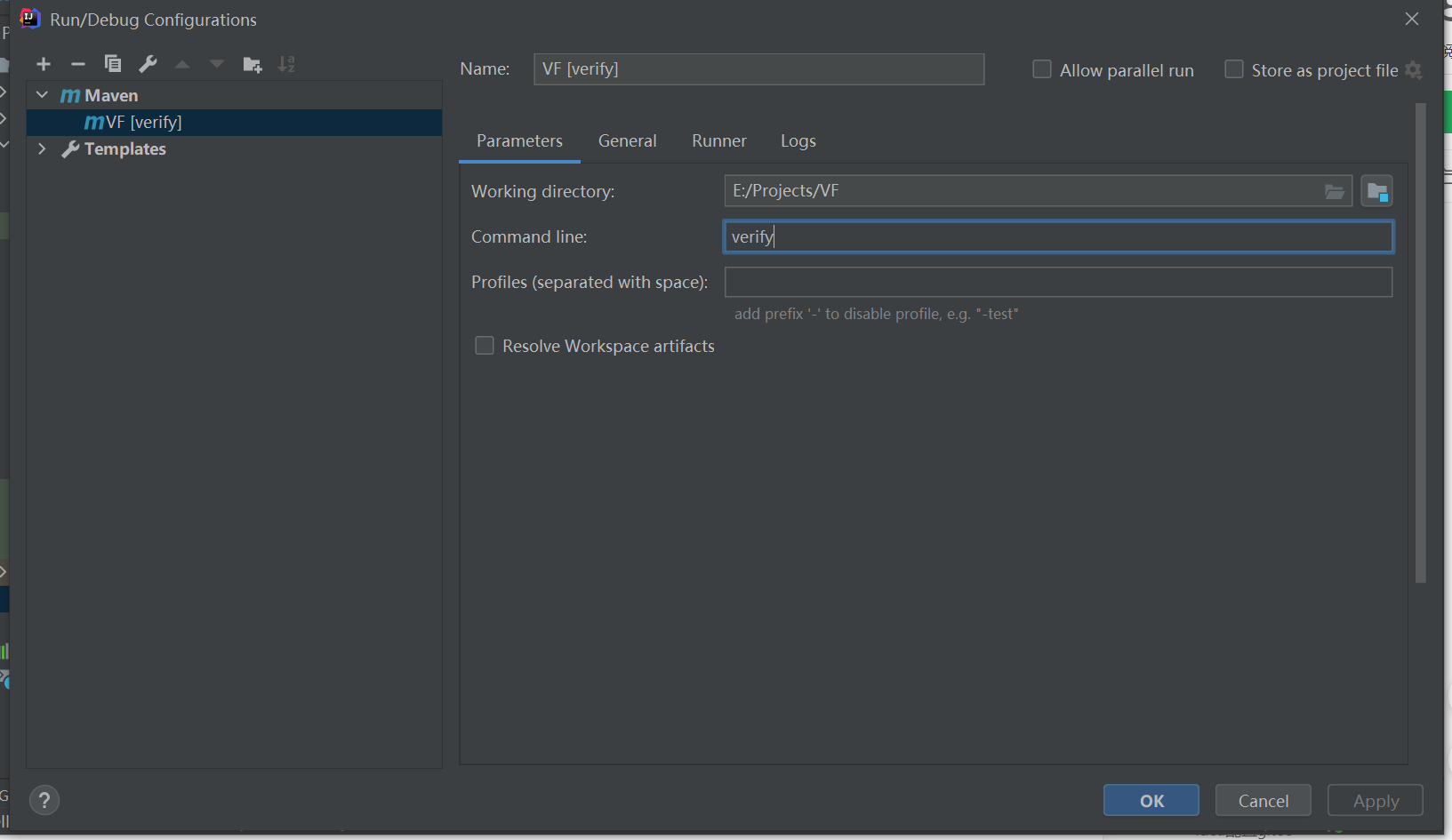Screen dimensions: 1452x840
Task: Copy the selected configuration
Action: (x=113, y=64)
